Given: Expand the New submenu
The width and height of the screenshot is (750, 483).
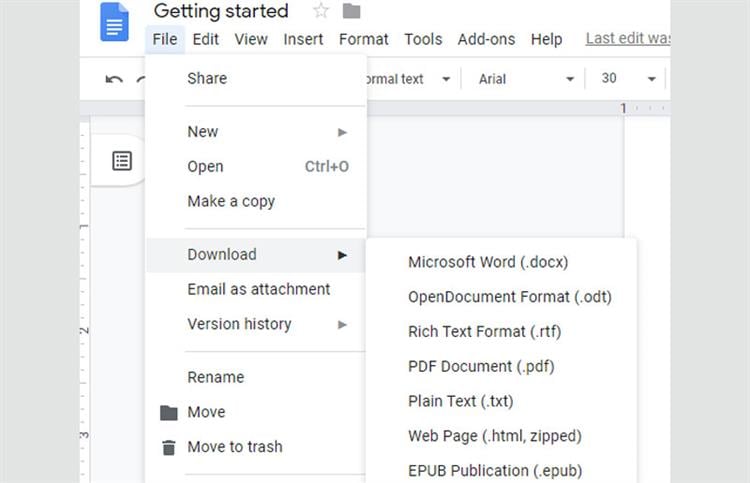Looking at the screenshot, I should [256, 132].
